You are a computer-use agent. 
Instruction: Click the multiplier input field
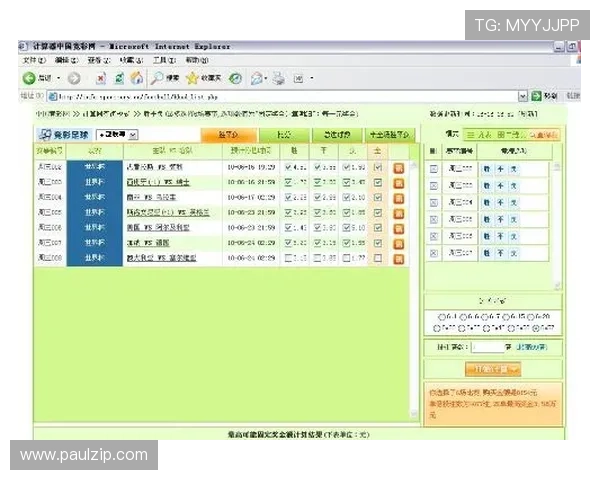[x=488, y=347]
